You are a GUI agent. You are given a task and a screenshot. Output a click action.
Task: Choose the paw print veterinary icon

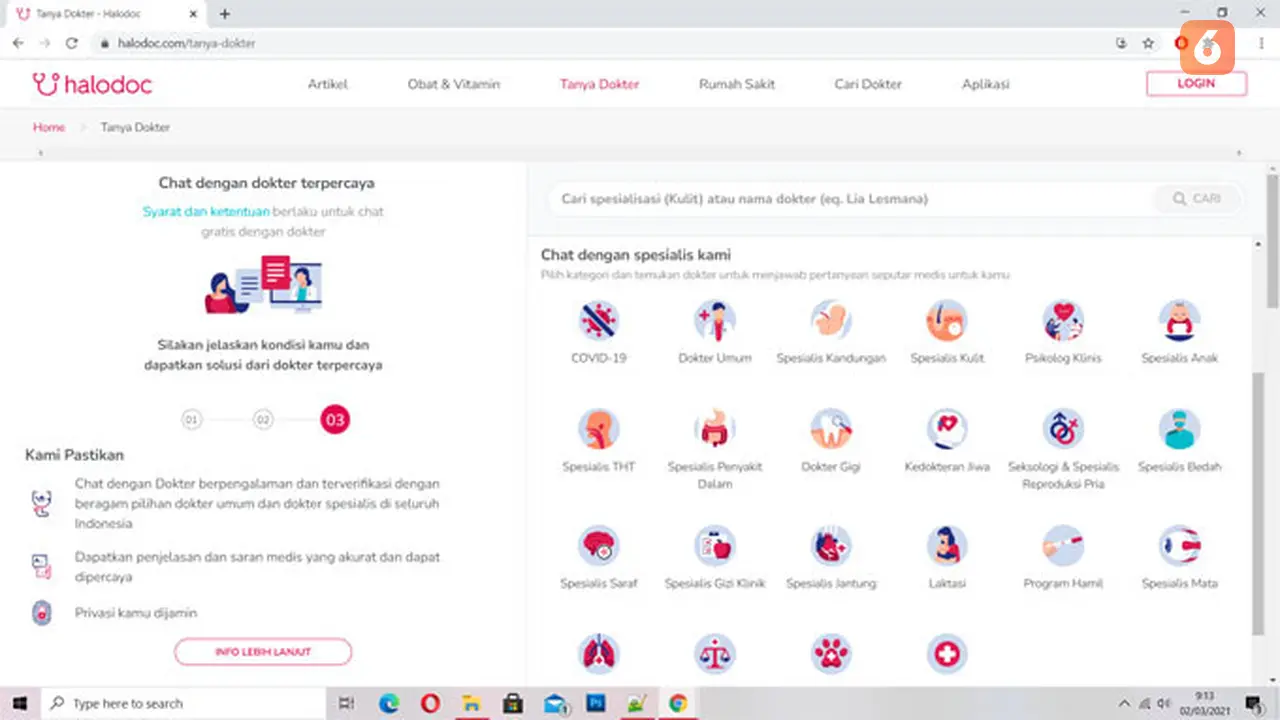point(831,655)
